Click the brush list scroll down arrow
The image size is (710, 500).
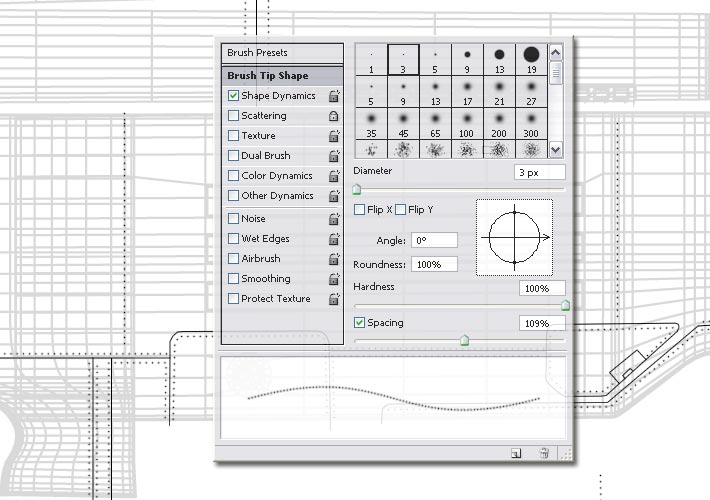[x=556, y=149]
